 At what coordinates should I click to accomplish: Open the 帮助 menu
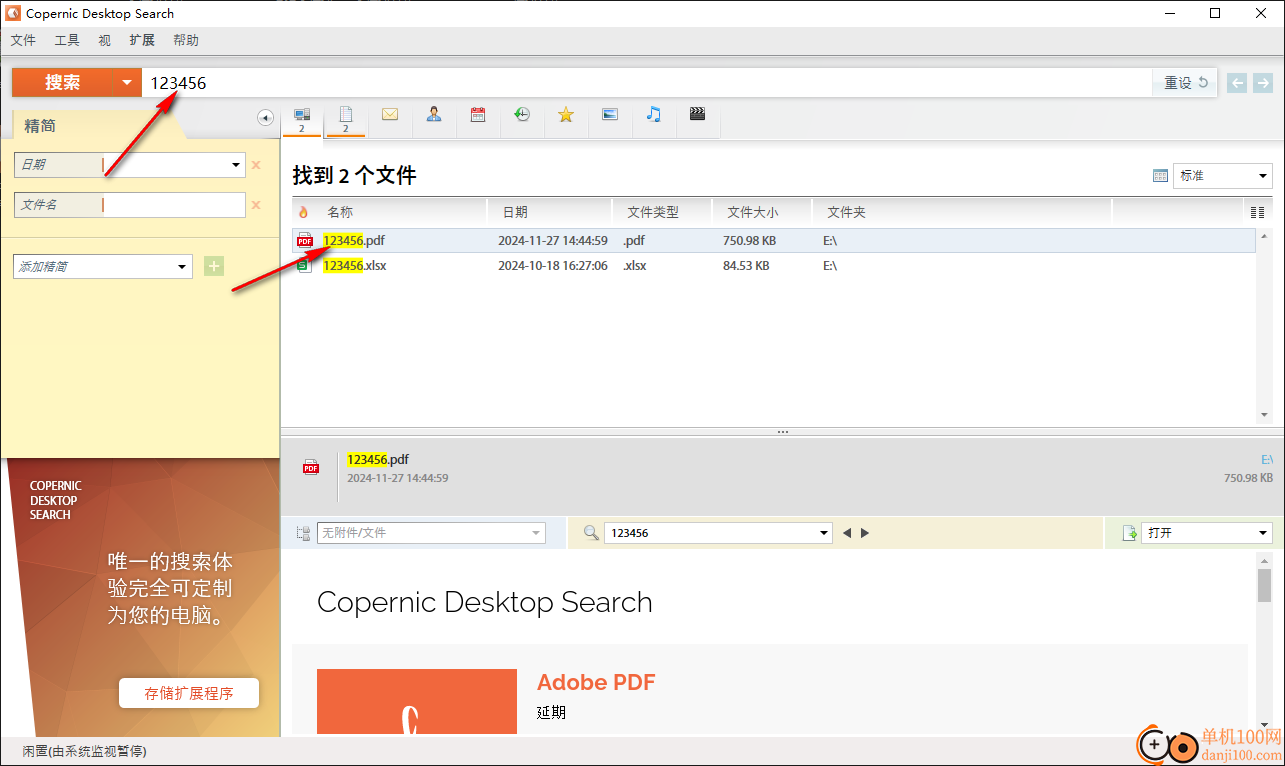coord(186,40)
